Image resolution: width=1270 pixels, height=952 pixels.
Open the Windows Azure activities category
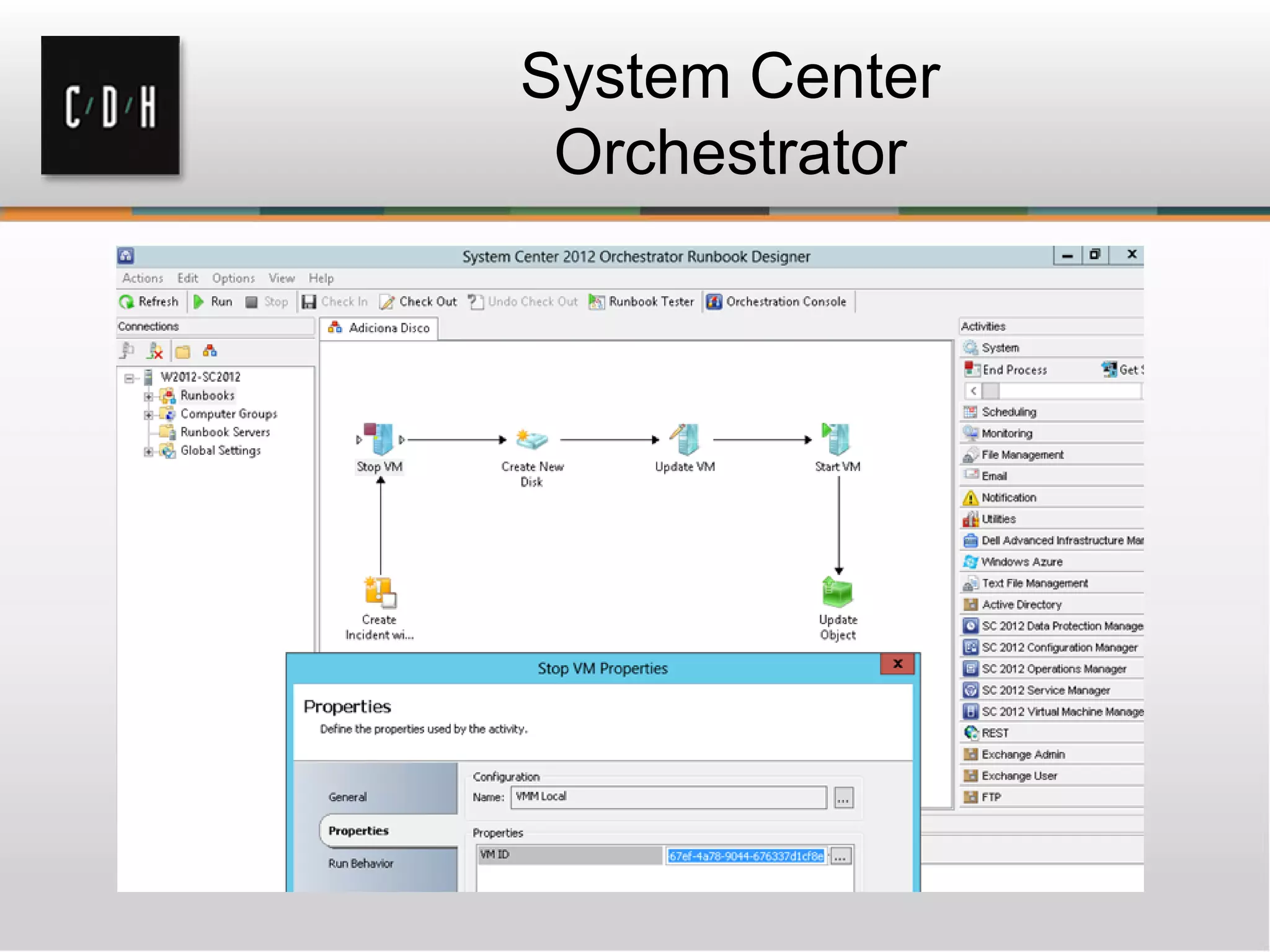(1052, 562)
